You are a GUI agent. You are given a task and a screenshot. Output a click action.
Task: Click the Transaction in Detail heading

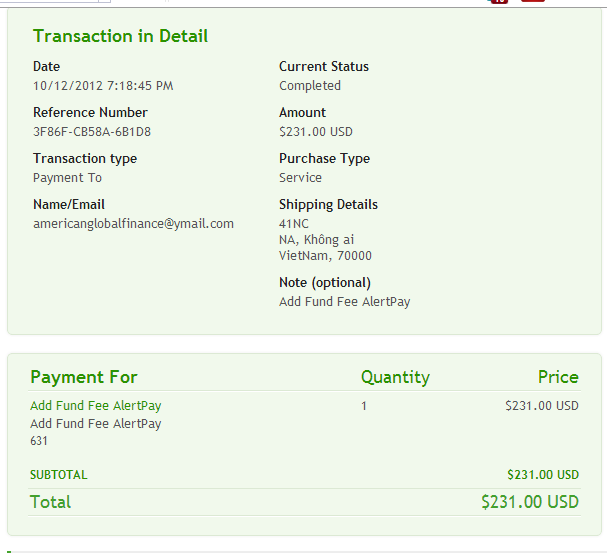pyautogui.click(x=120, y=37)
